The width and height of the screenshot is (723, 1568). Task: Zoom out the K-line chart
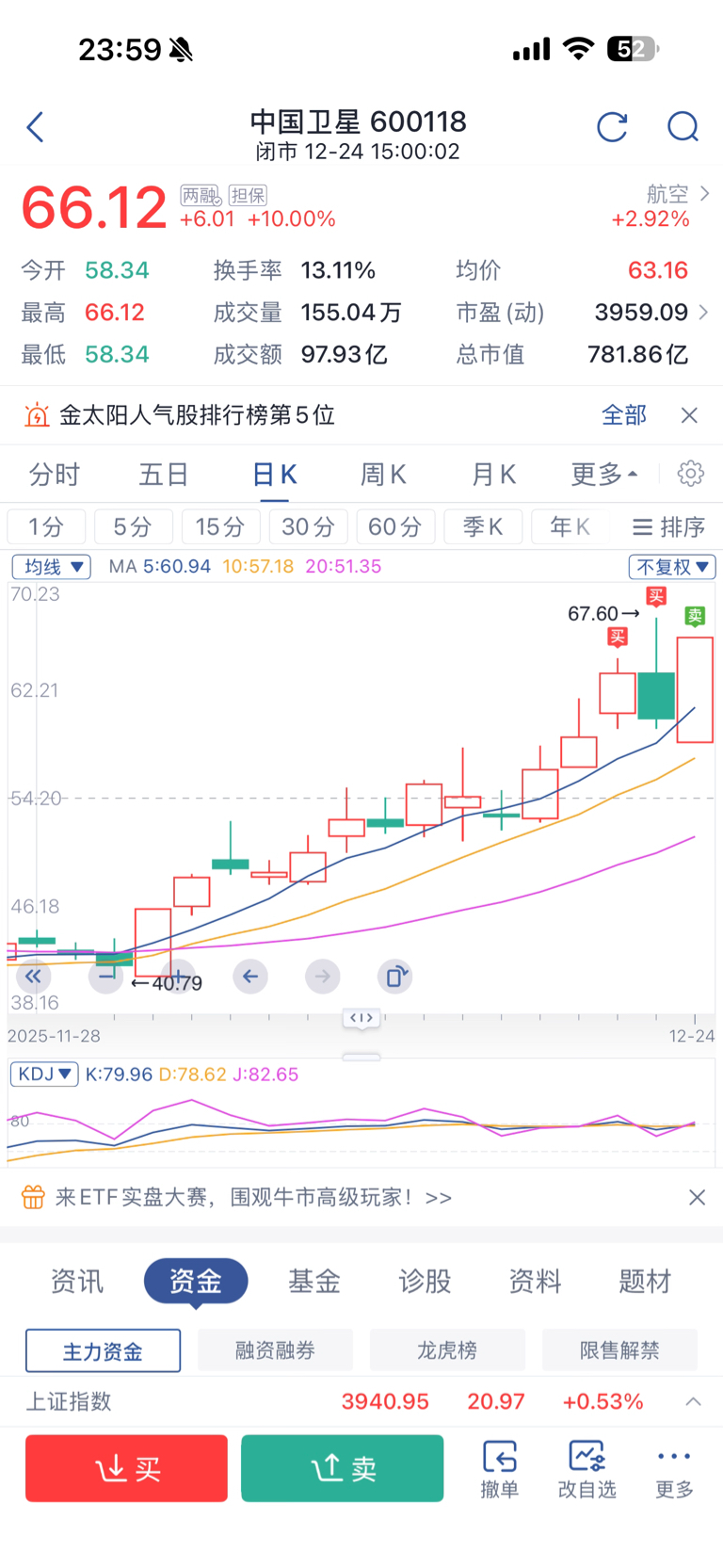click(105, 977)
